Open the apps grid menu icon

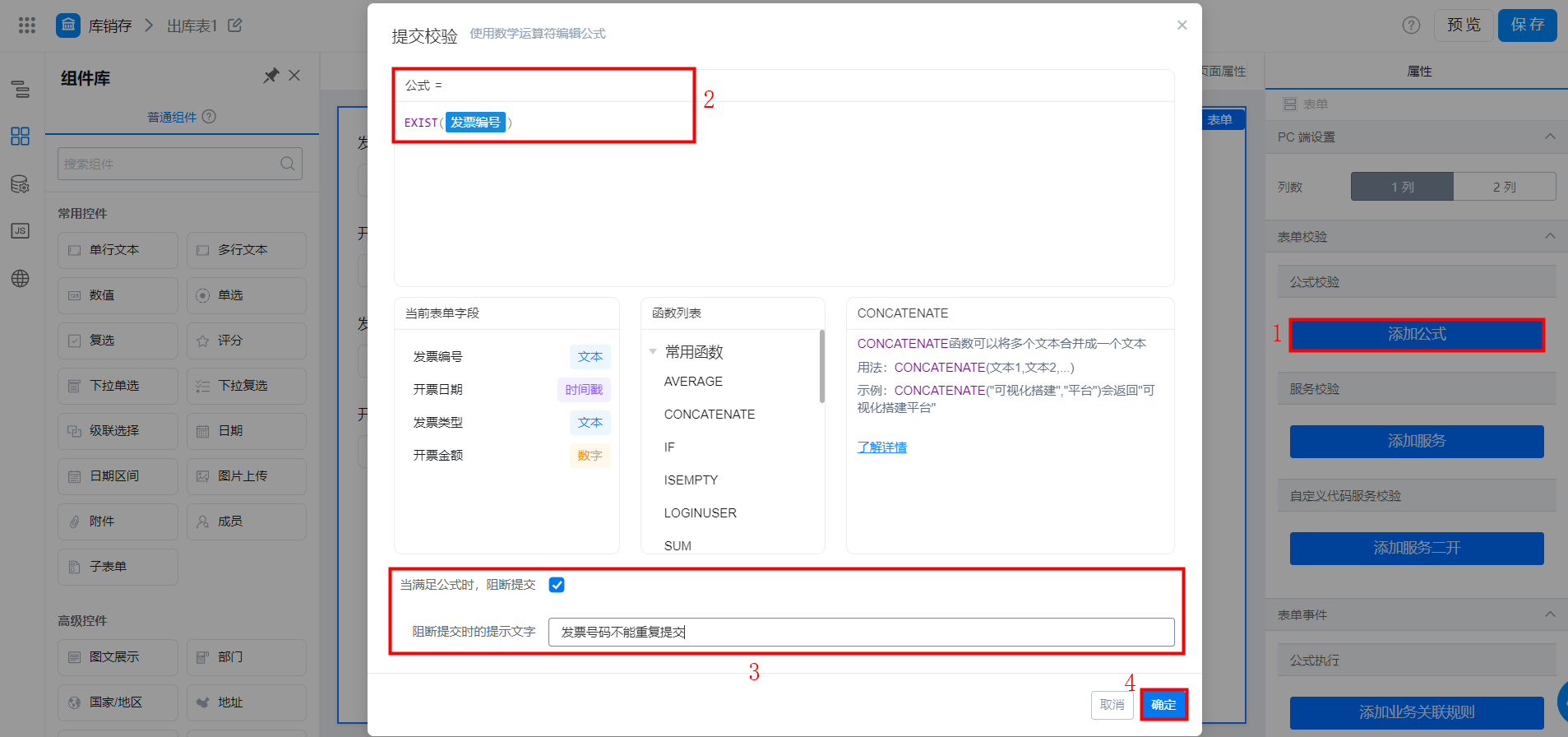(27, 25)
